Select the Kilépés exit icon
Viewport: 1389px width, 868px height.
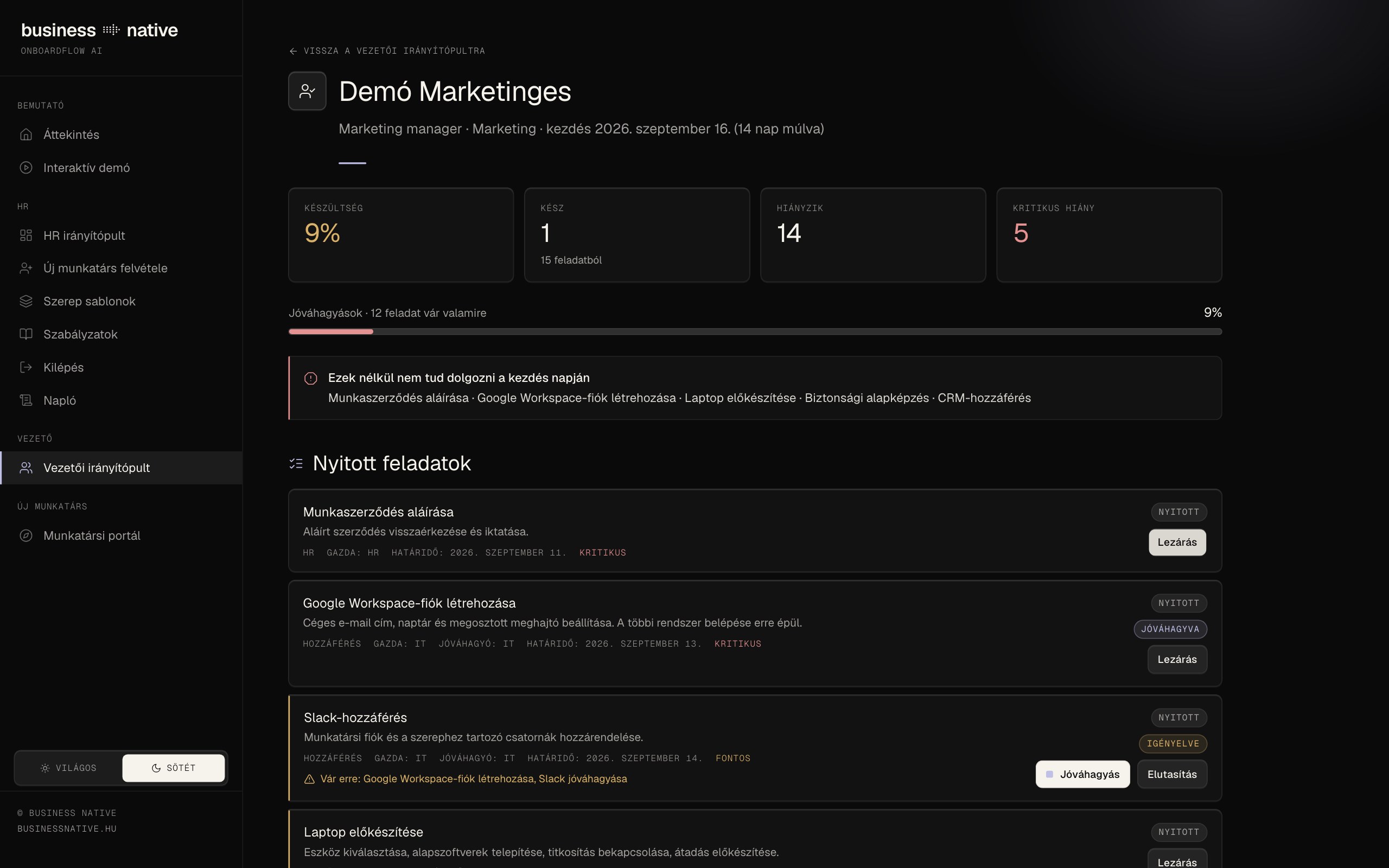coord(26,367)
